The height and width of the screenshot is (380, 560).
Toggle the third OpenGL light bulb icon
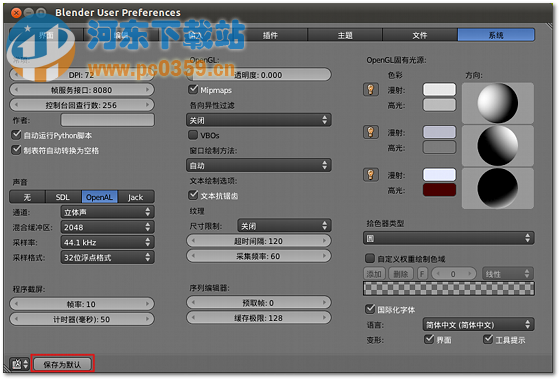tap(371, 175)
